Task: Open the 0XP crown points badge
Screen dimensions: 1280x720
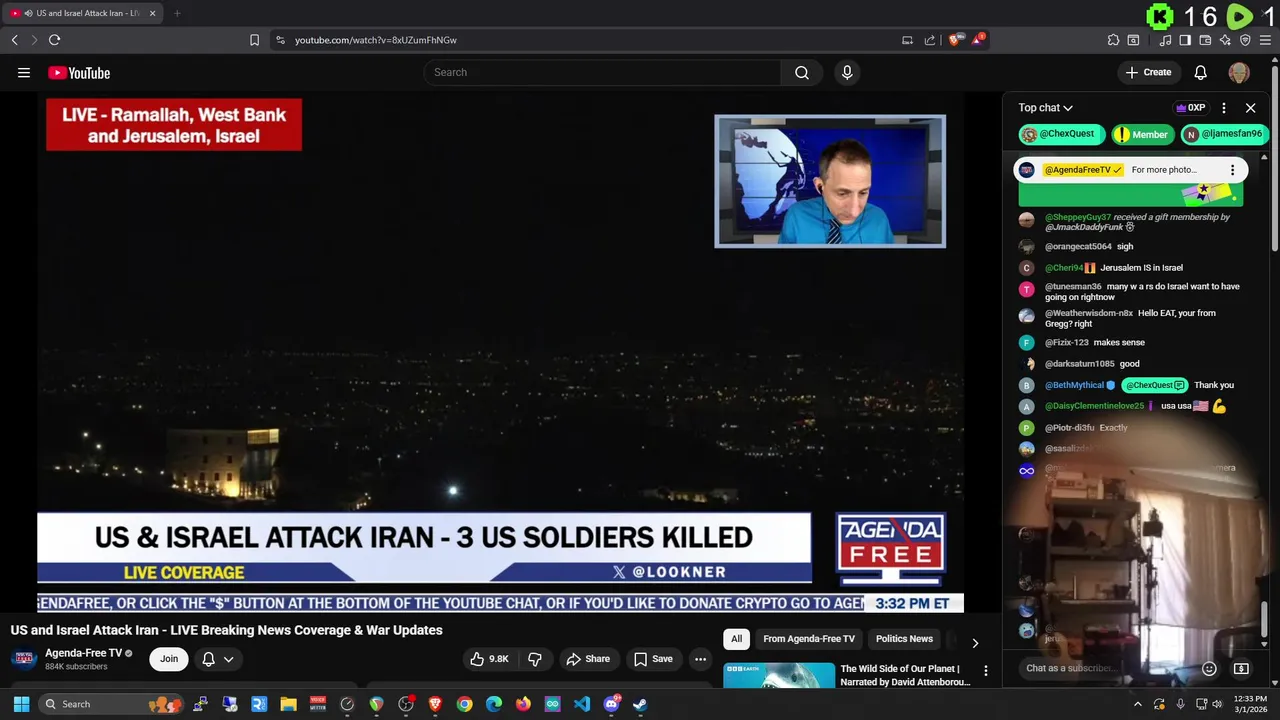Action: [1190, 108]
